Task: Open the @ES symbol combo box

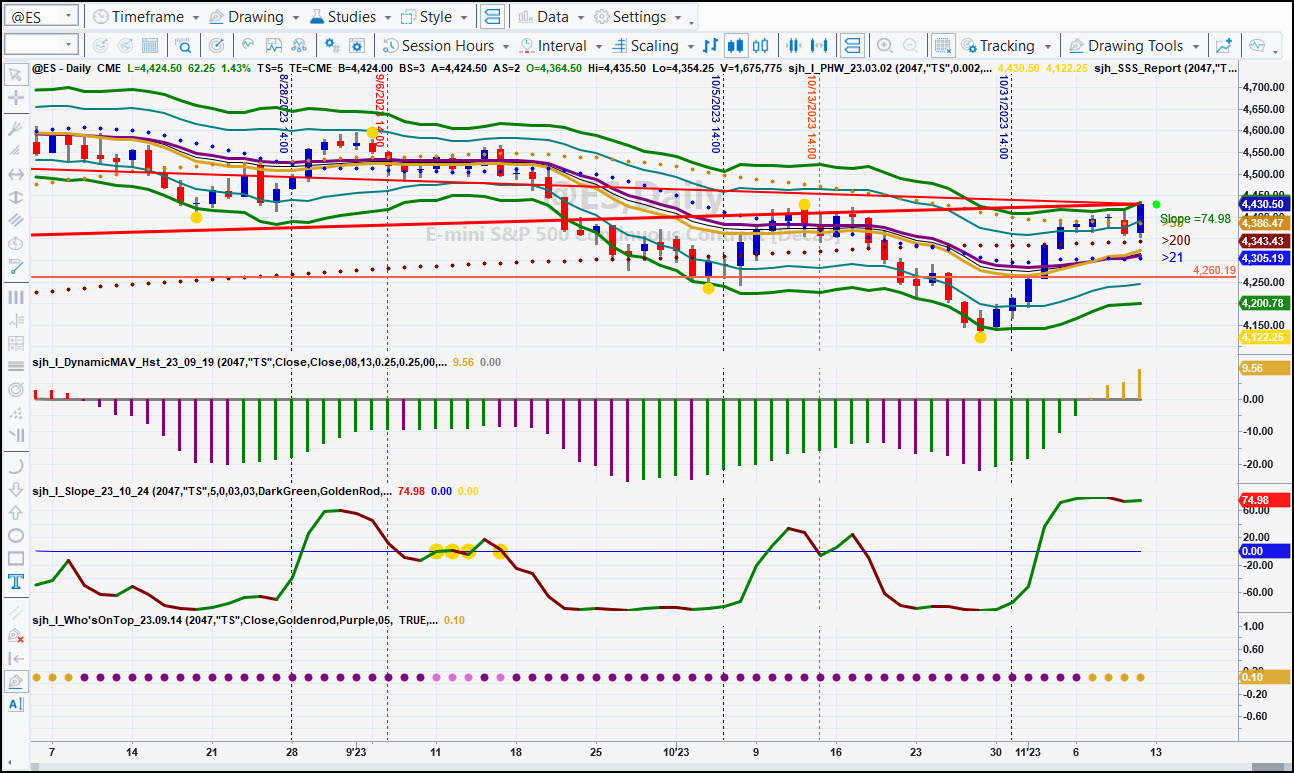Action: pos(41,16)
